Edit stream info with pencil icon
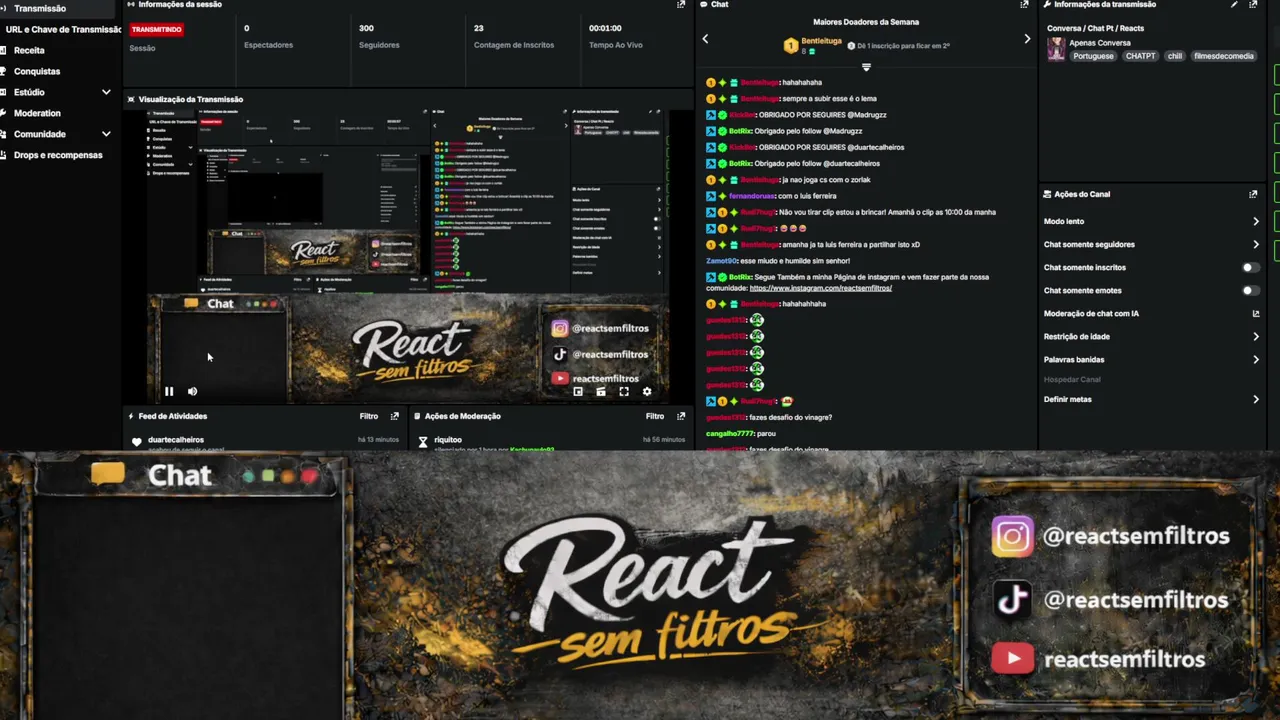 pos(1234,5)
